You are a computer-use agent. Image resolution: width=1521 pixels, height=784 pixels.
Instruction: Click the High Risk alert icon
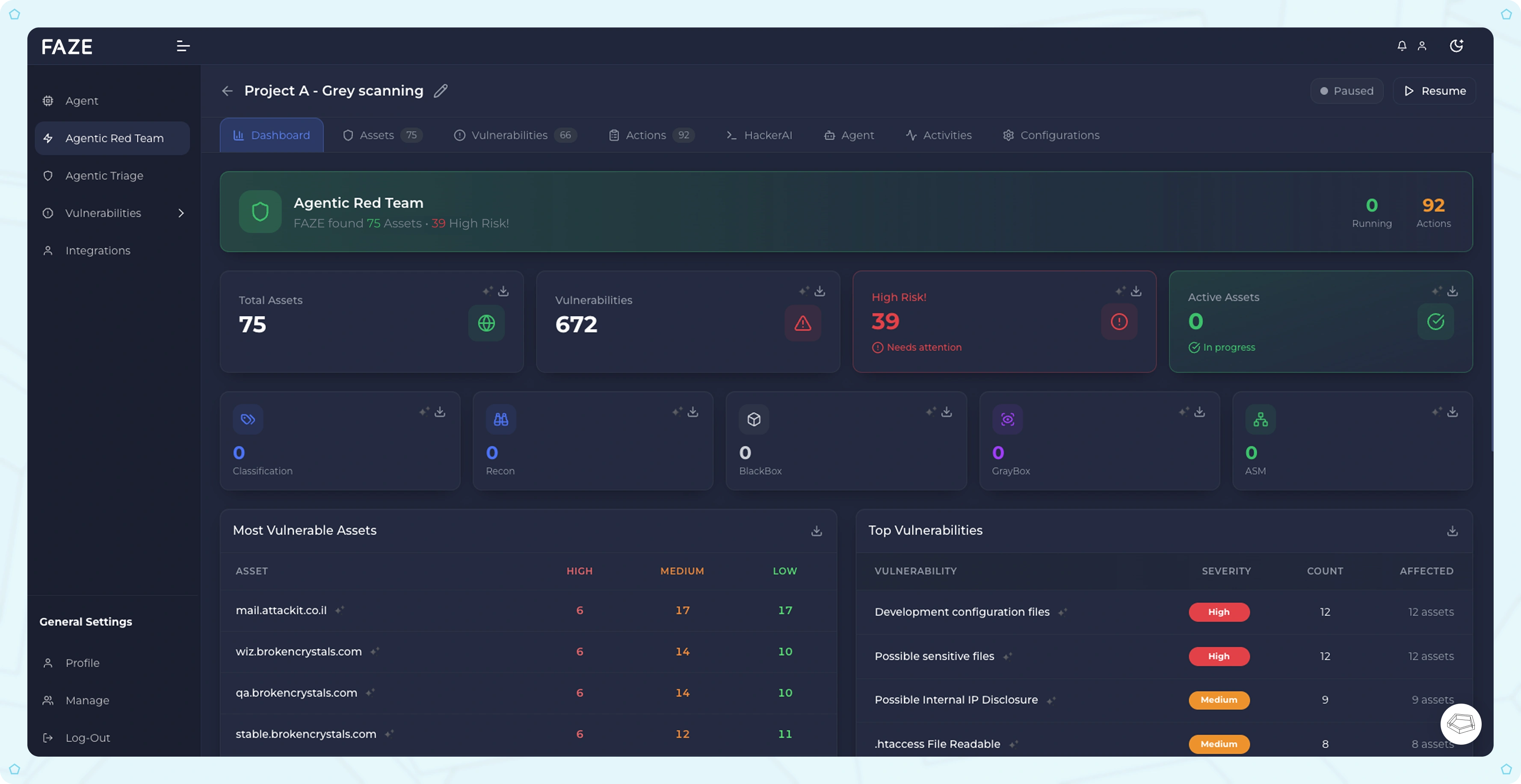click(1119, 321)
